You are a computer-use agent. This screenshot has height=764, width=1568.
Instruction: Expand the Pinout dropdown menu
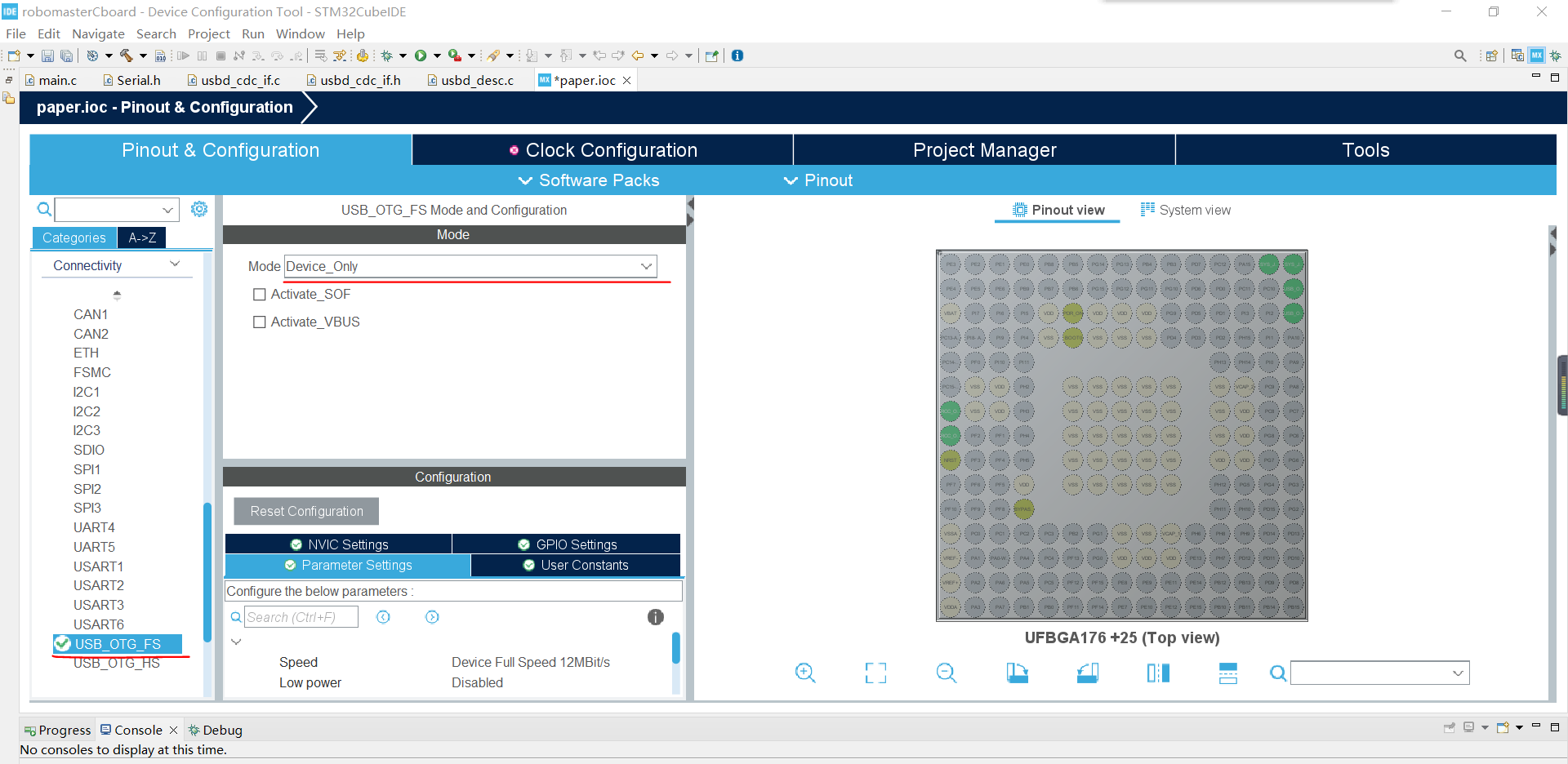(818, 180)
